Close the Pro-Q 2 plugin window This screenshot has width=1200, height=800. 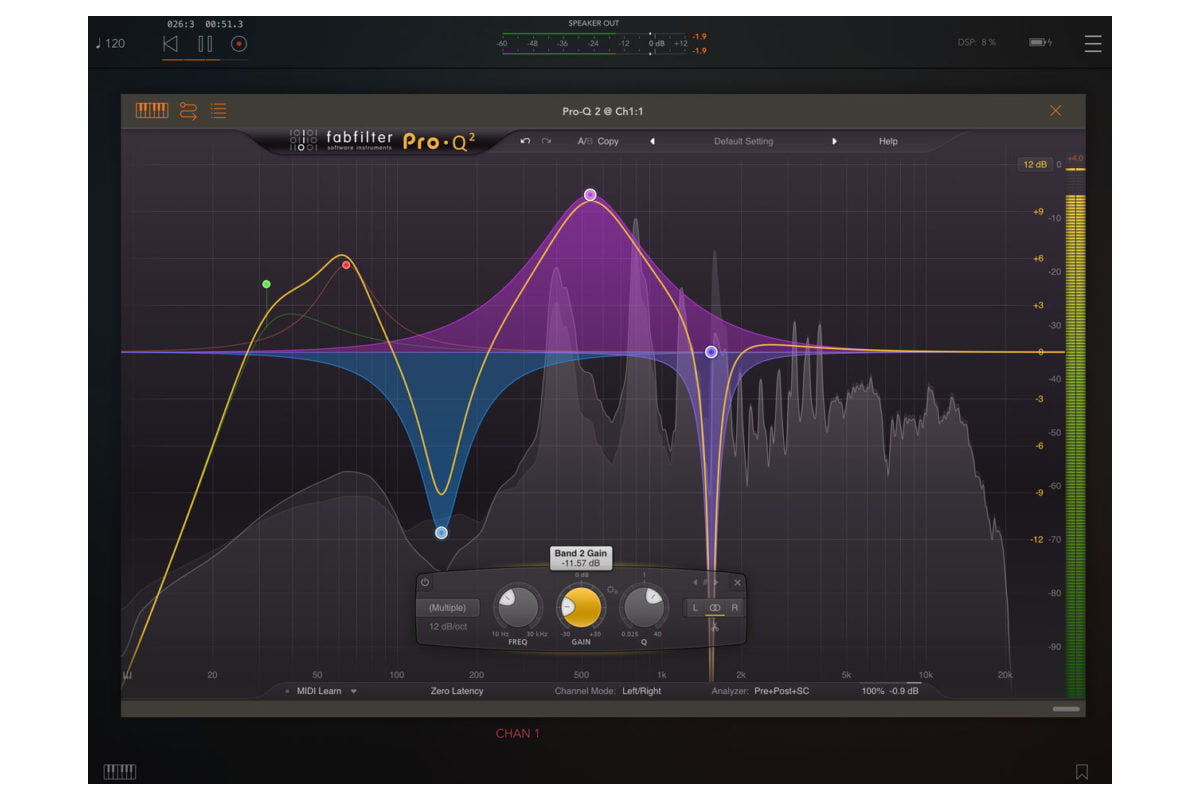click(1055, 111)
